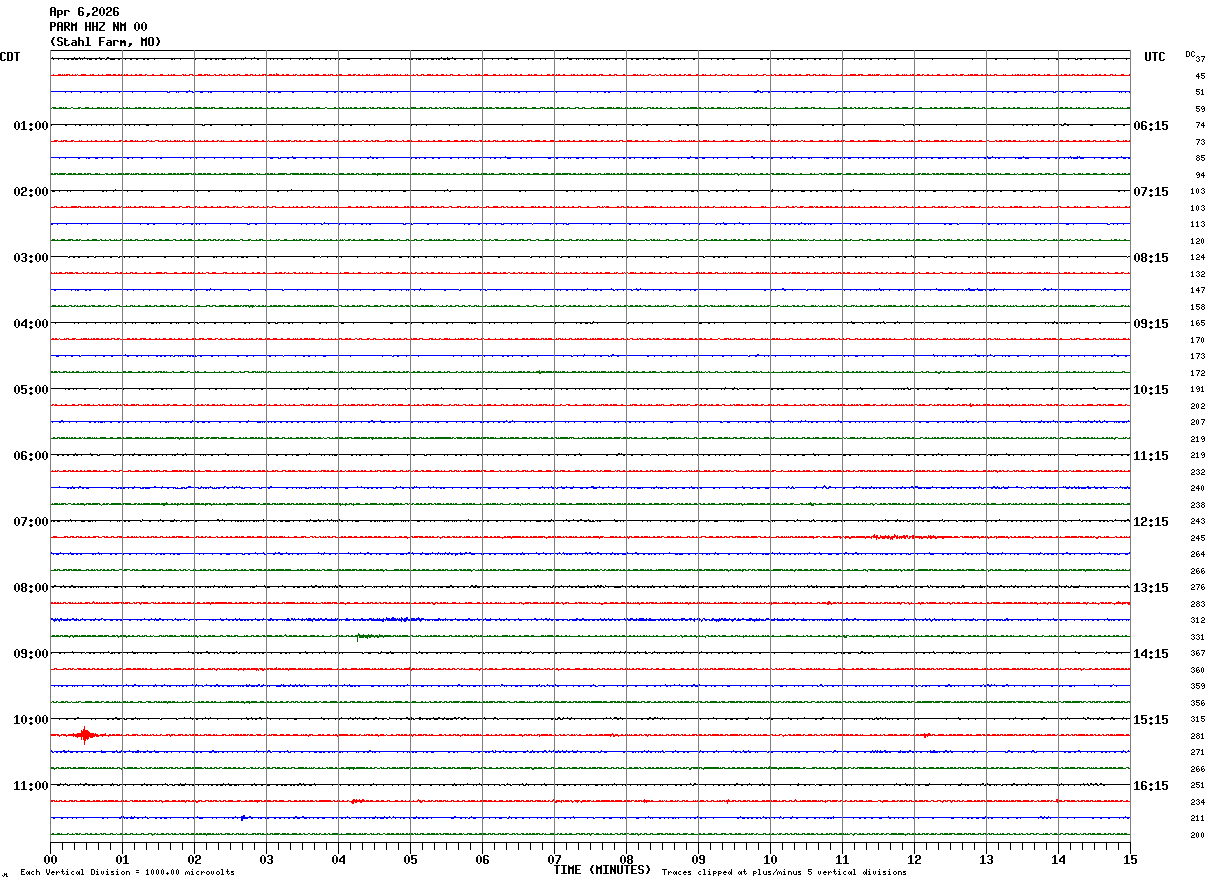Click the 10:15 UTC time label
Screen dimensions: 1210x886
(1151, 390)
